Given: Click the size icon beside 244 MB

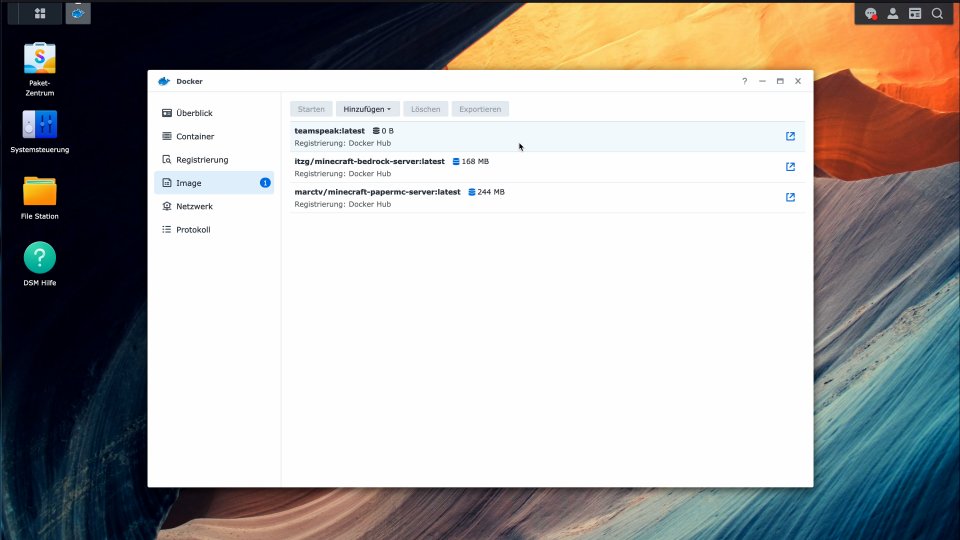Looking at the screenshot, I should [471, 192].
